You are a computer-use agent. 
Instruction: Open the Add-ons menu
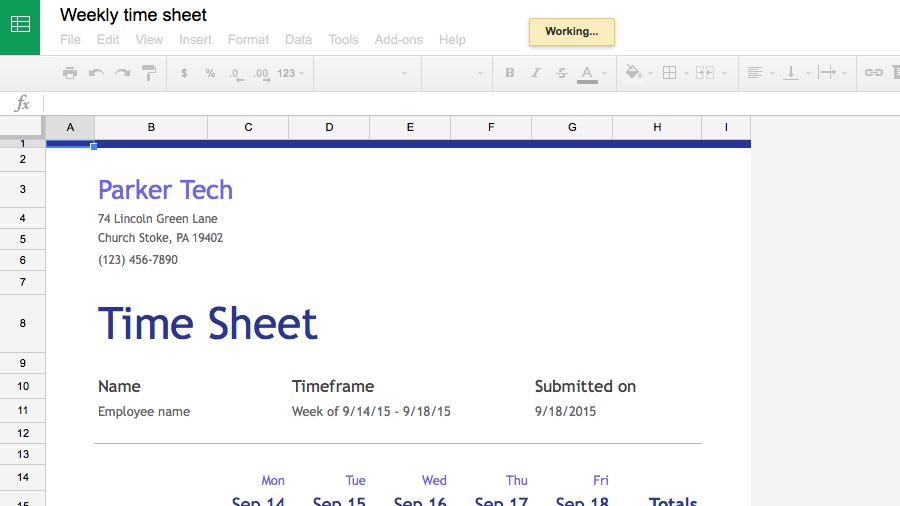pyautogui.click(x=399, y=40)
